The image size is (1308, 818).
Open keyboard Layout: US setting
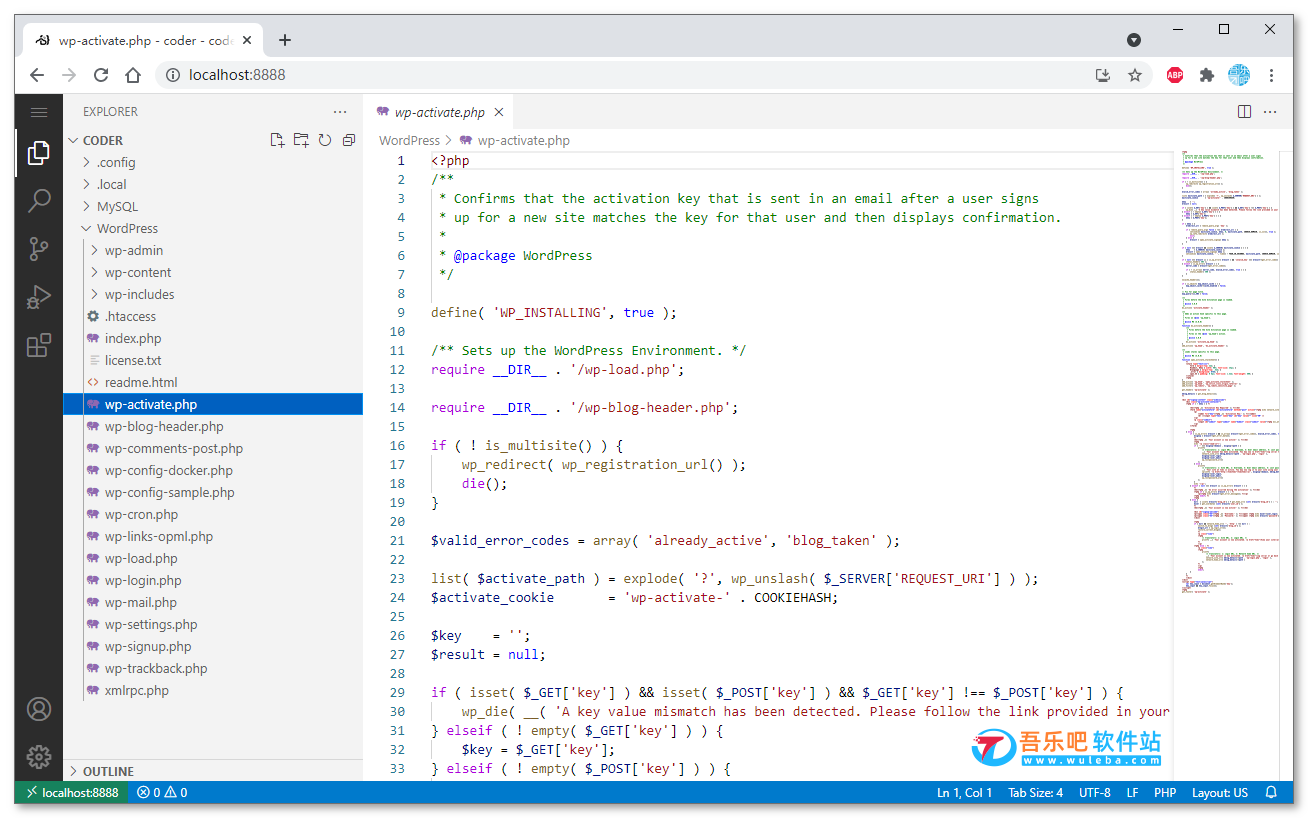click(1220, 793)
